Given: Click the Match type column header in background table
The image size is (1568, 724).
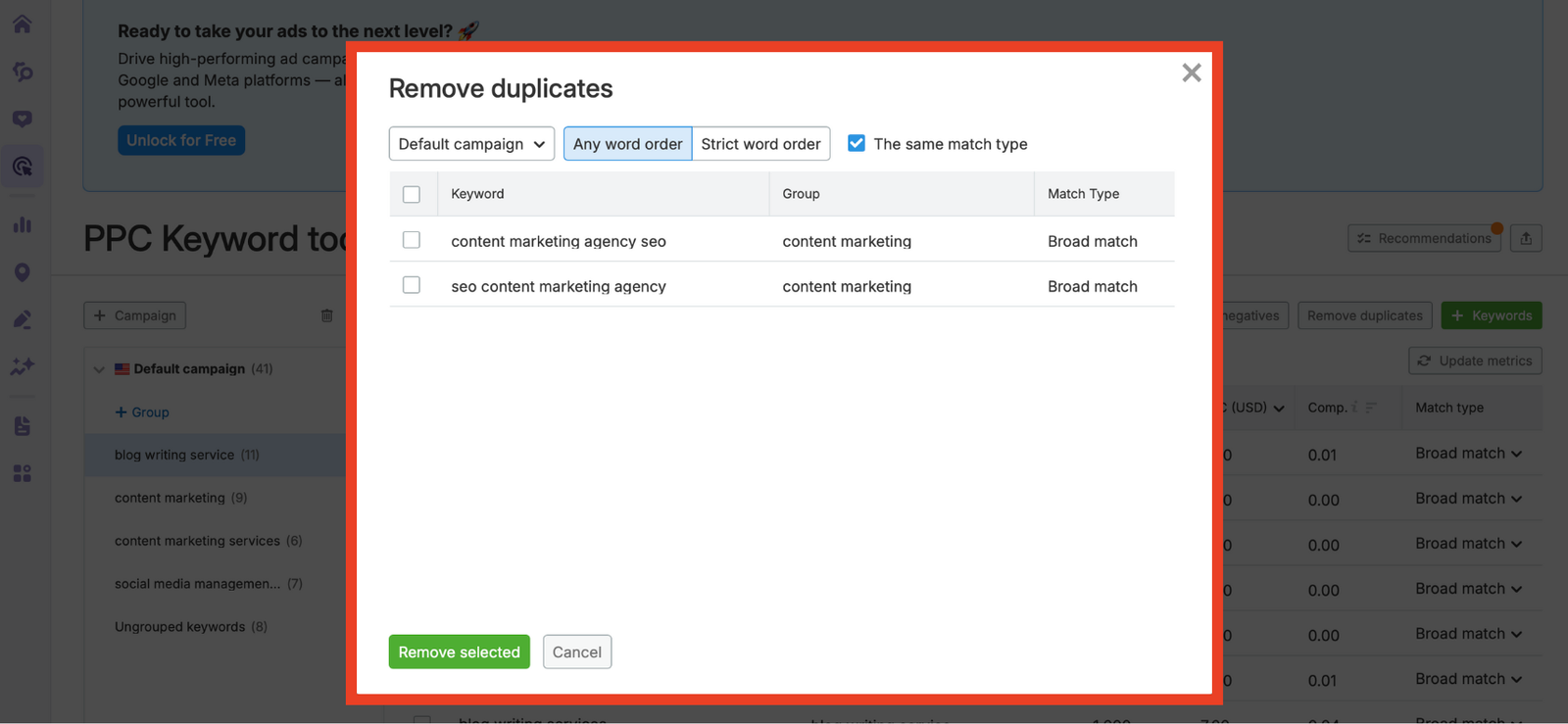Looking at the screenshot, I should pos(1449,408).
